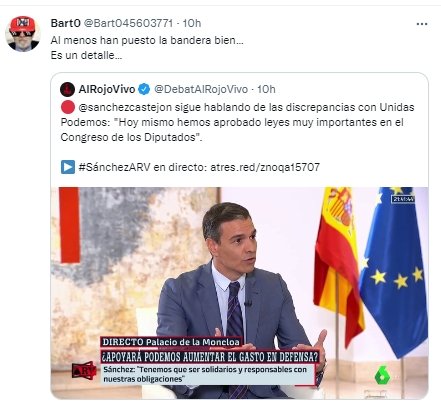Open the three-dot more options menu
This screenshot has height=409, width=441.
pos(422,24)
